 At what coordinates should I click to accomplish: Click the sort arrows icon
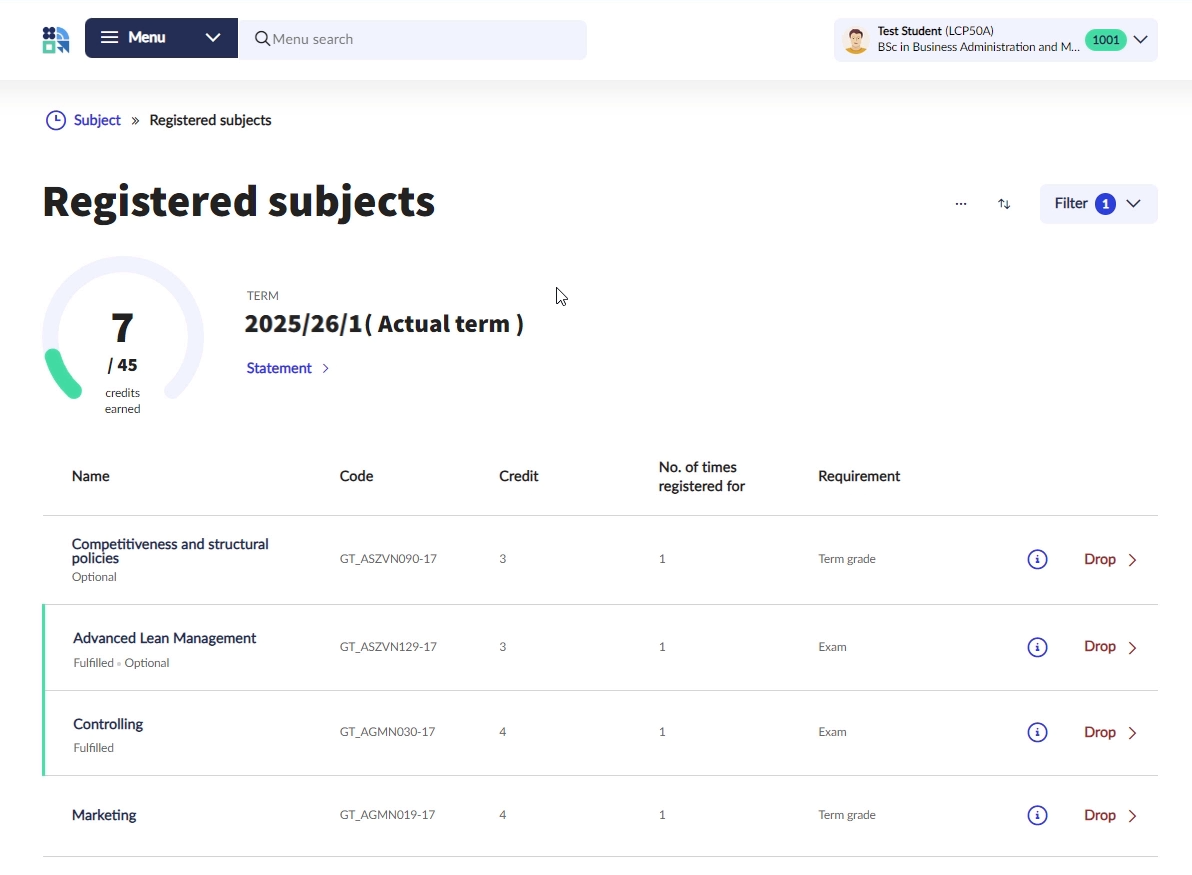pos(1004,204)
